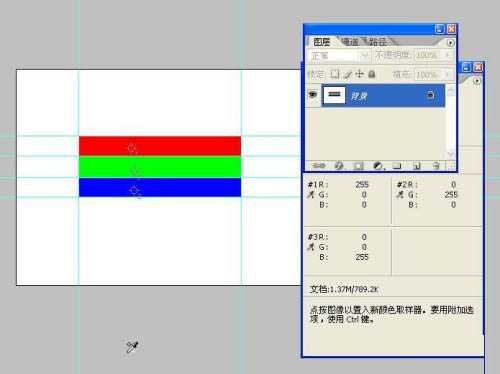Open the layer style effects button
This screenshot has width=500, height=374.
pyautogui.click(x=339, y=165)
